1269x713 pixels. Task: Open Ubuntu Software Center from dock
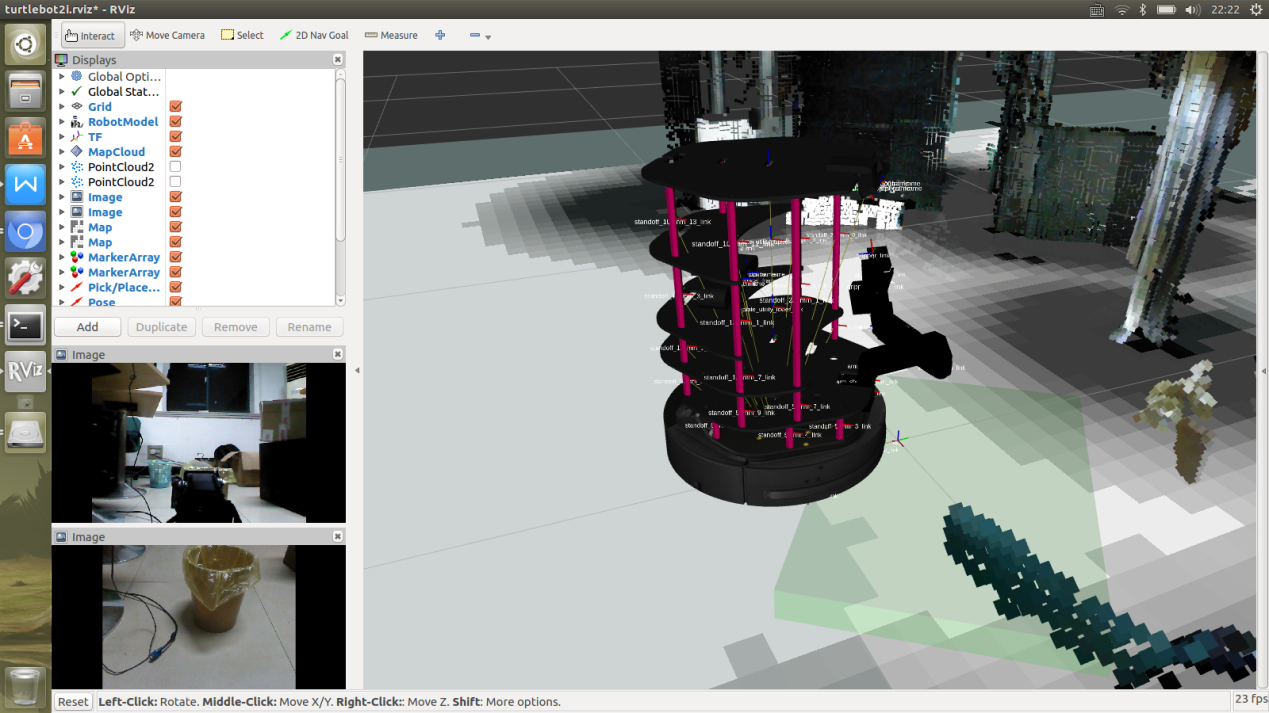26,138
